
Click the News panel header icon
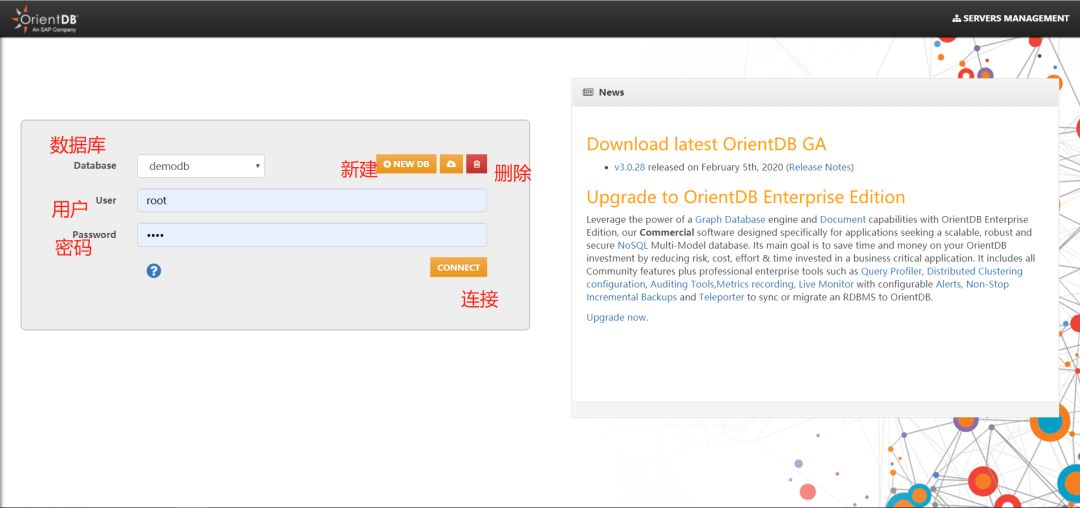point(588,92)
